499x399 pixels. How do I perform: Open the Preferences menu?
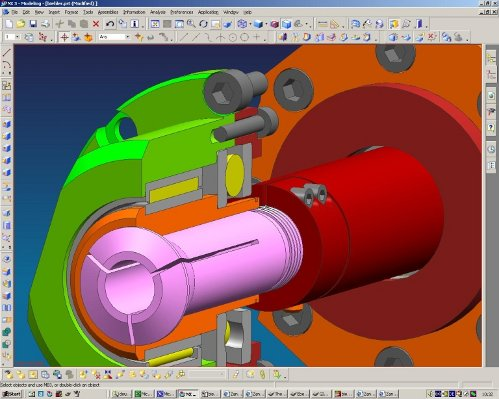pyautogui.click(x=182, y=12)
